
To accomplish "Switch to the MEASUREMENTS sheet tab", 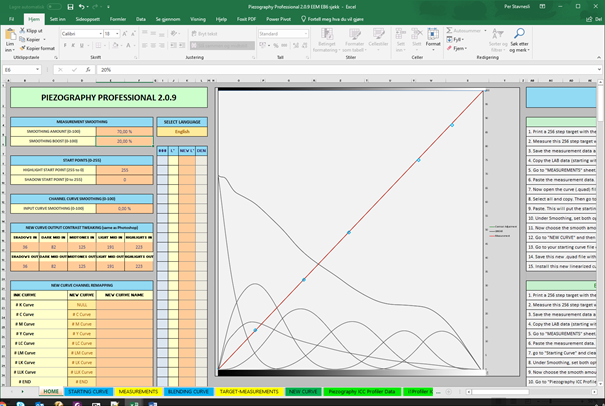I will (x=138, y=392).
